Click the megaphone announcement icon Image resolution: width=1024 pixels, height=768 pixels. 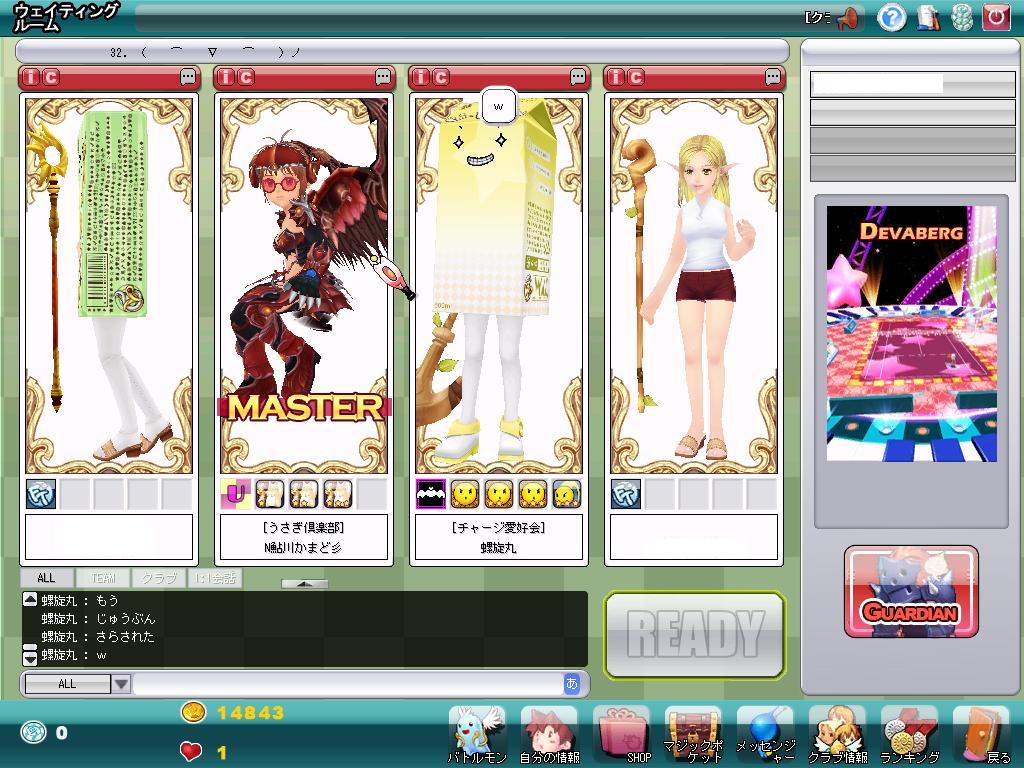pos(848,17)
